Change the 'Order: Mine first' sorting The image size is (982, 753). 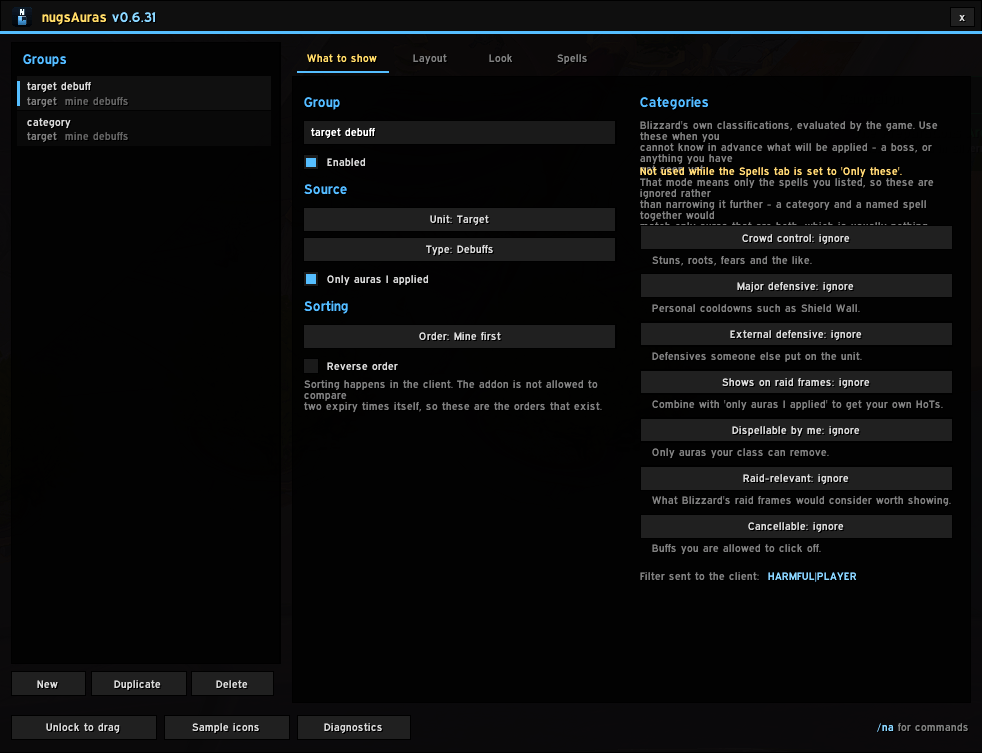coord(459,336)
